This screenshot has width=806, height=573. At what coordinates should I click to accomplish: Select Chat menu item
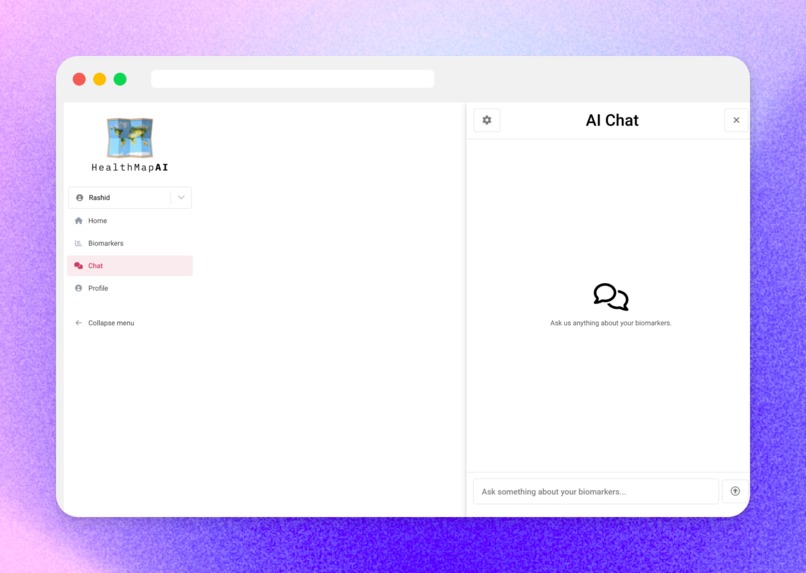click(x=130, y=266)
